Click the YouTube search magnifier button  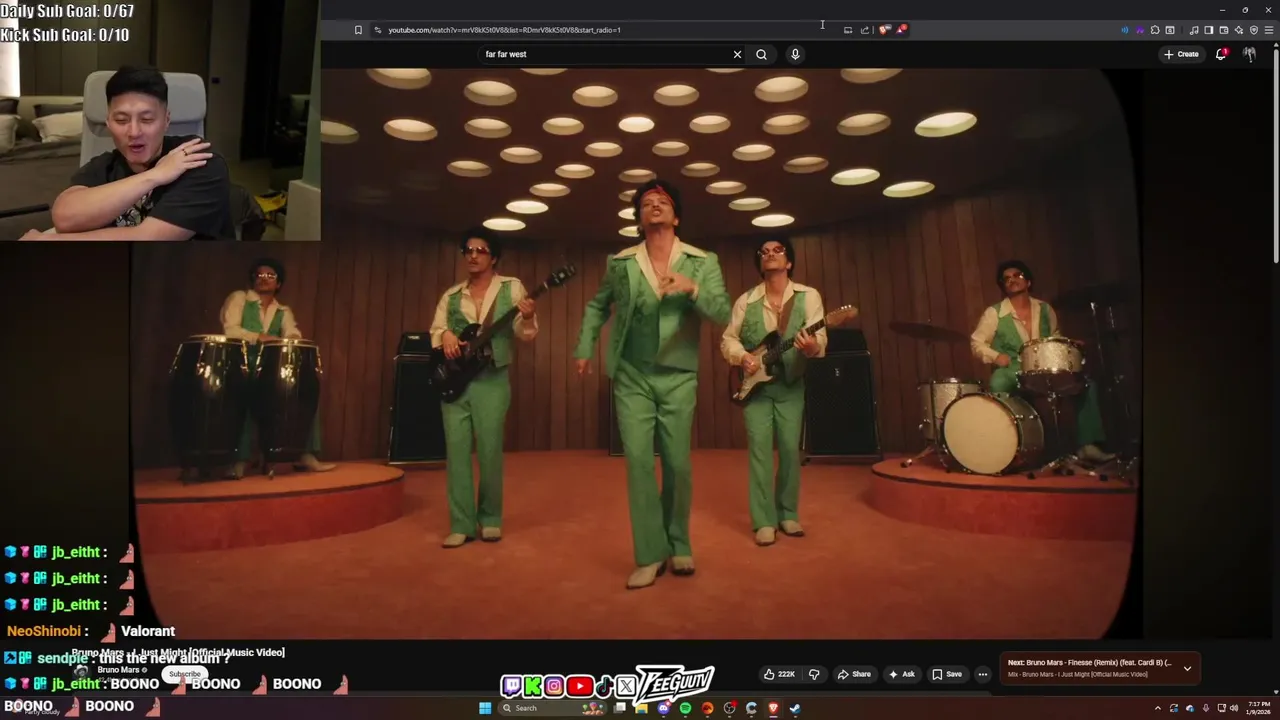click(x=761, y=54)
